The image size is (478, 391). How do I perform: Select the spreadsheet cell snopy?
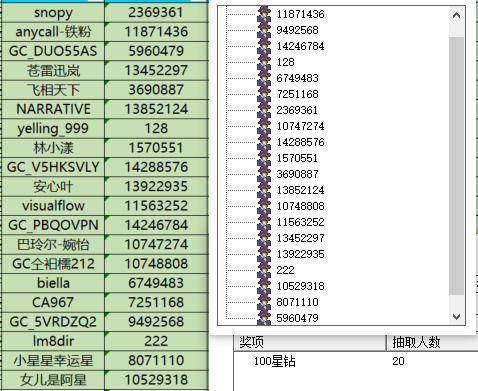(x=53, y=13)
